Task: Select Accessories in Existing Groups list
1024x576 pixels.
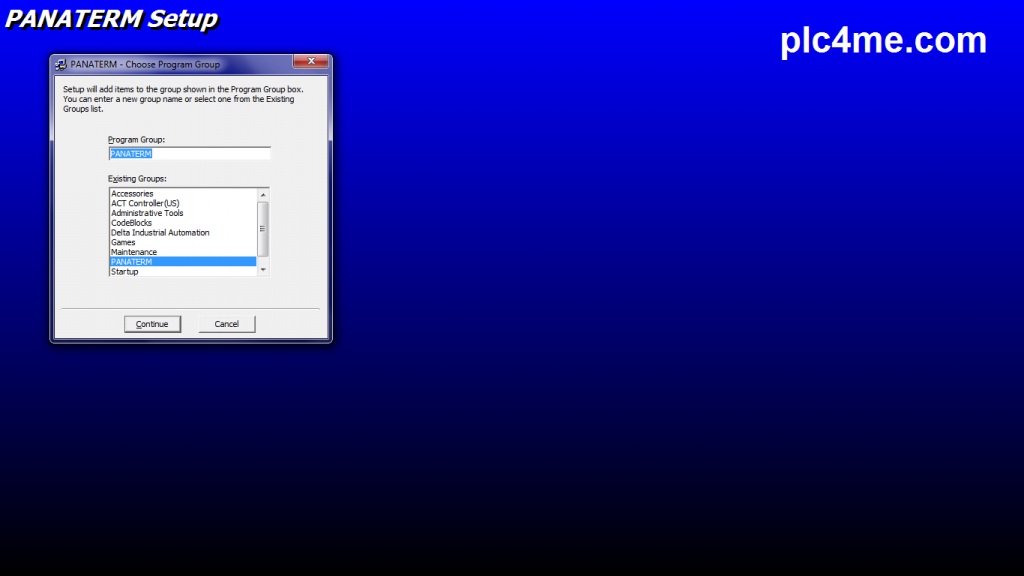Action: point(132,194)
